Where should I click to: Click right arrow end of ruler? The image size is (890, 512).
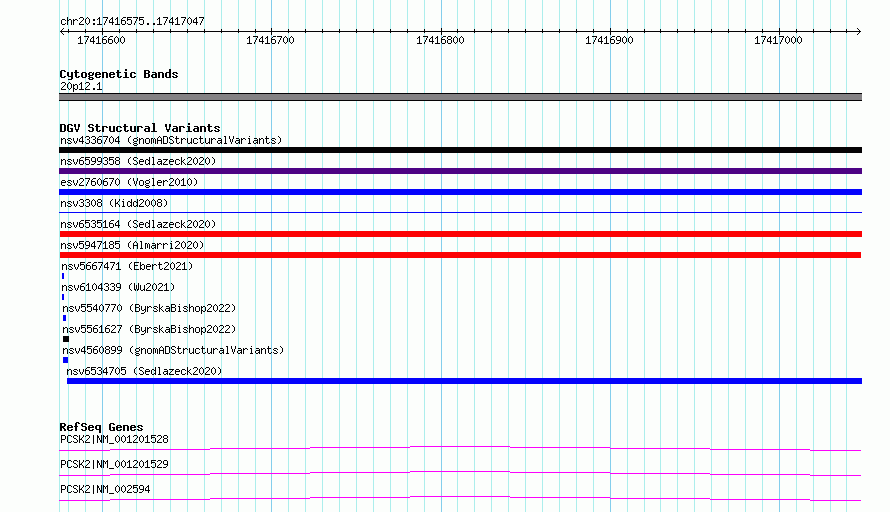[x=859, y=31]
